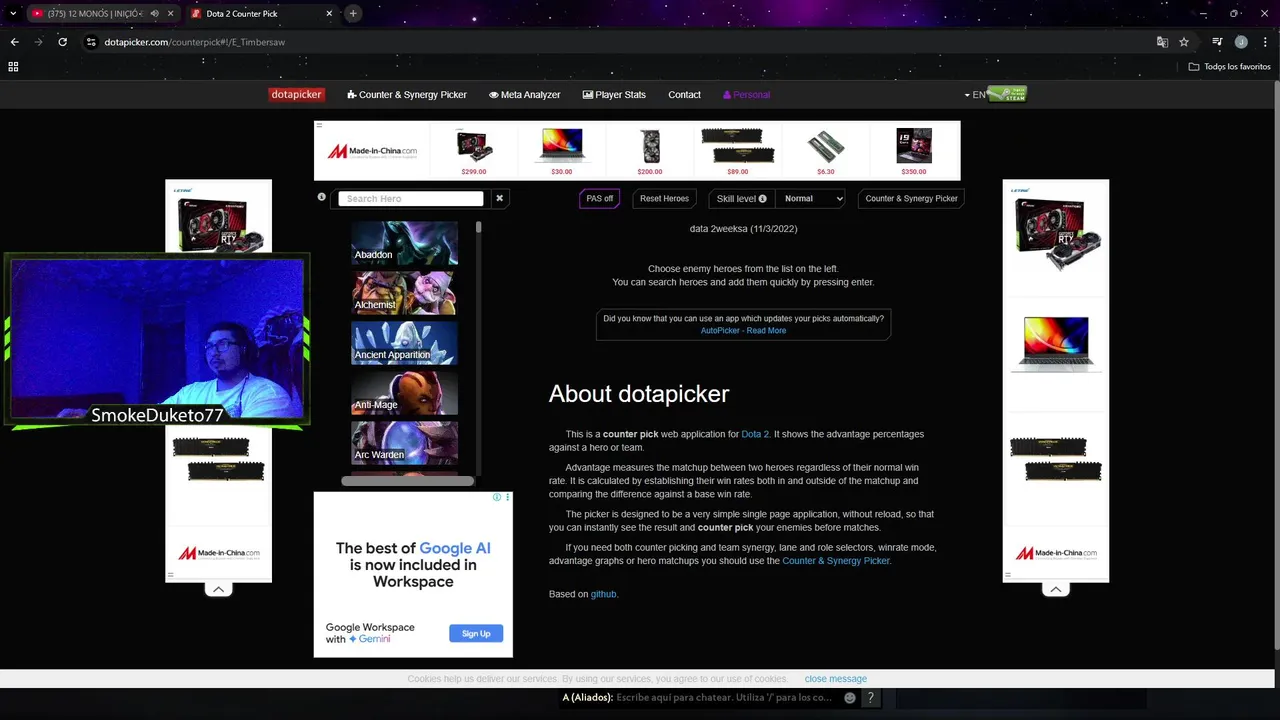Viewport: 1280px width, 720px height.
Task: Click the $350.00 processor ad item
Action: tap(914, 151)
